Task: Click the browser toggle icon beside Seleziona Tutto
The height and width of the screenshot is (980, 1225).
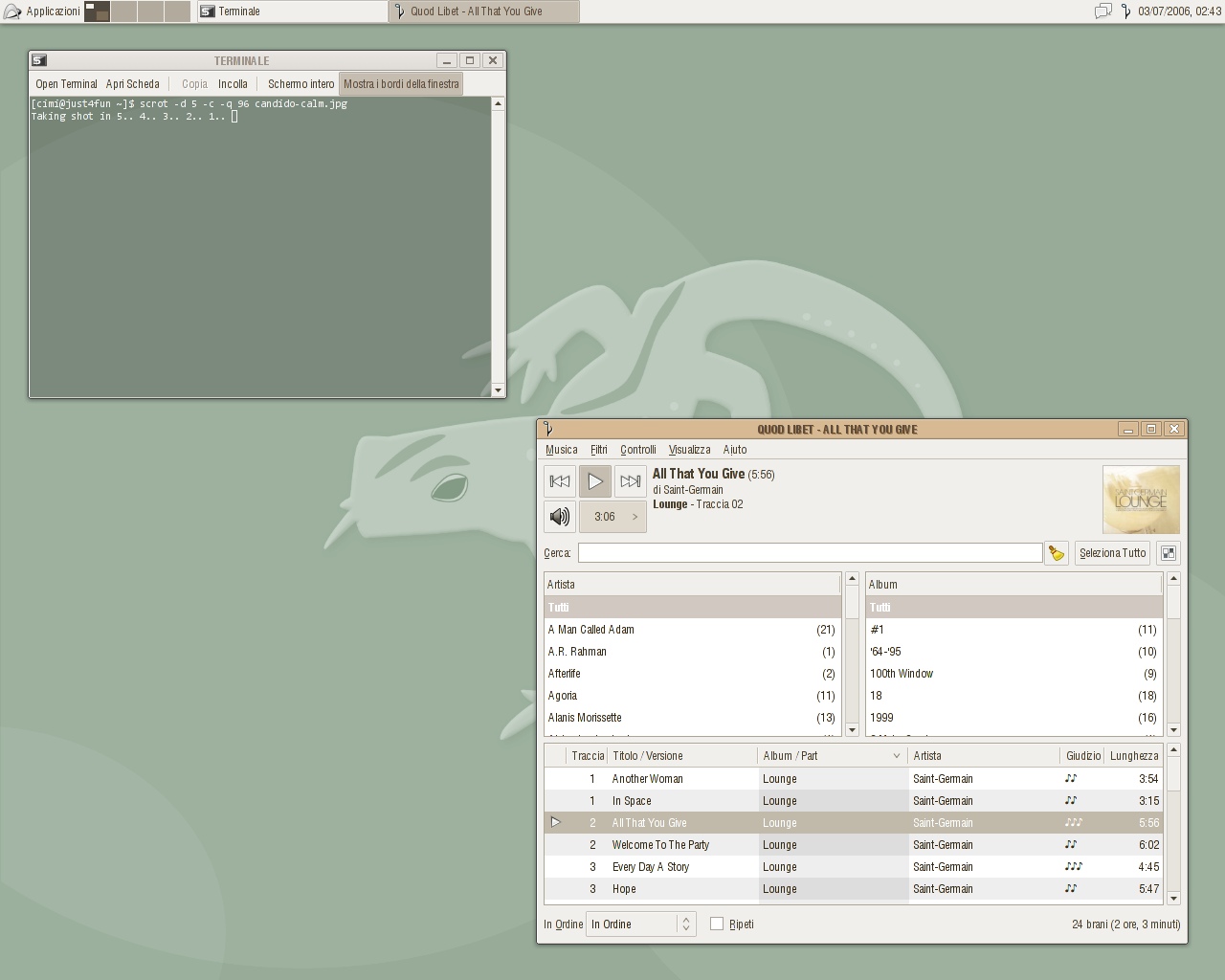Action: pos(1169,553)
